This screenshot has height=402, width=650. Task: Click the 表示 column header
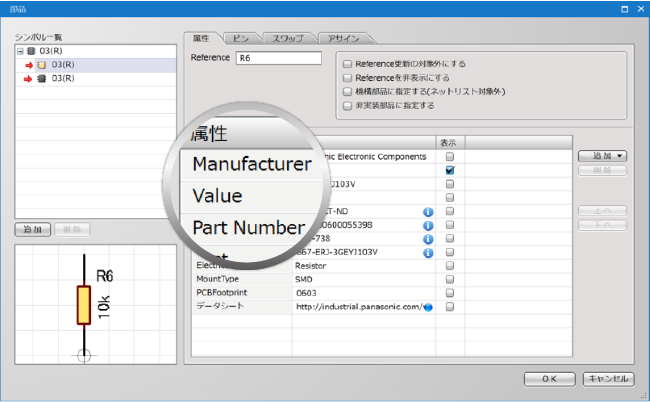[450, 143]
